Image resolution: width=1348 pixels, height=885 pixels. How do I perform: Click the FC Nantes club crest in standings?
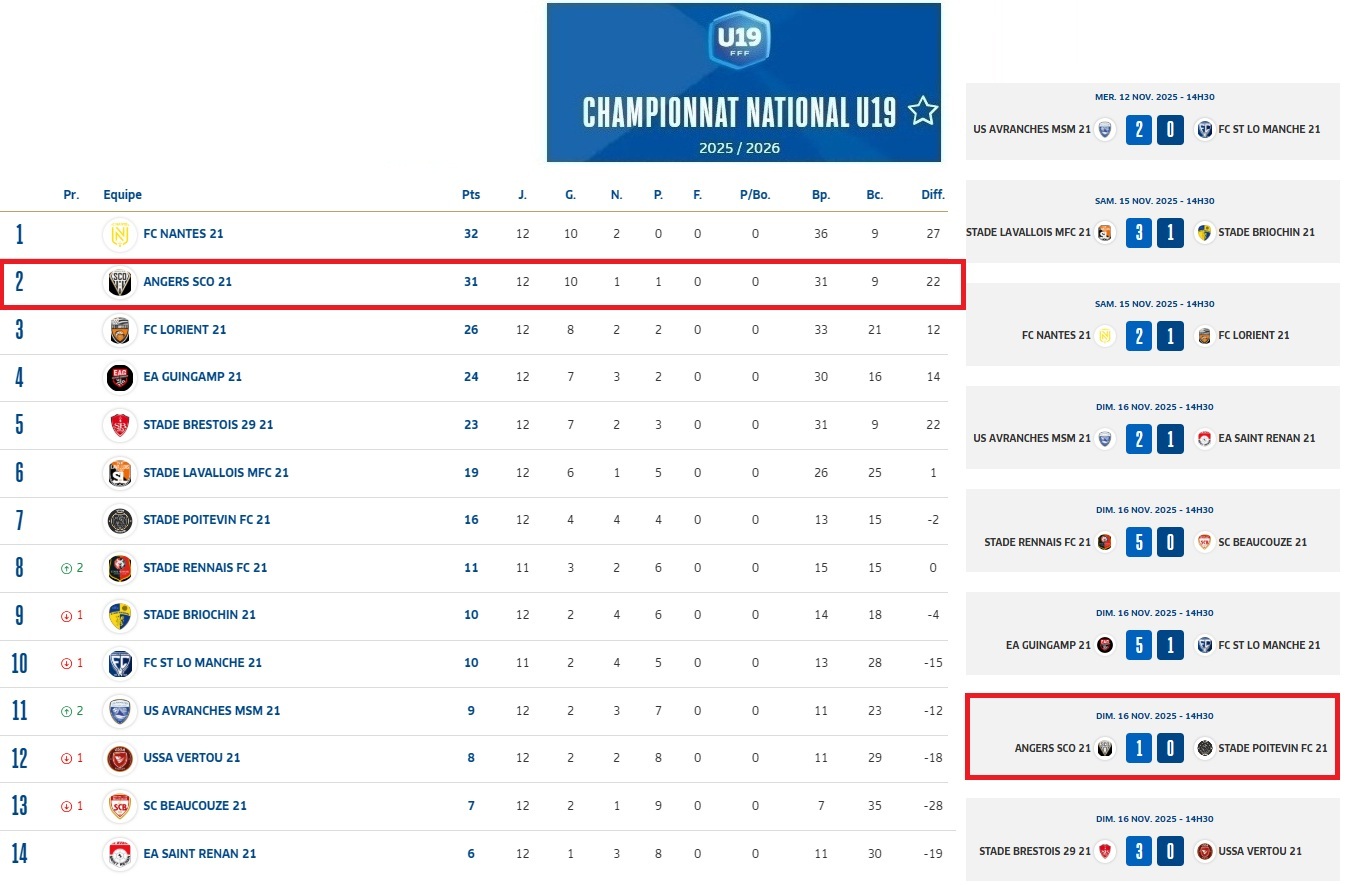pos(119,234)
